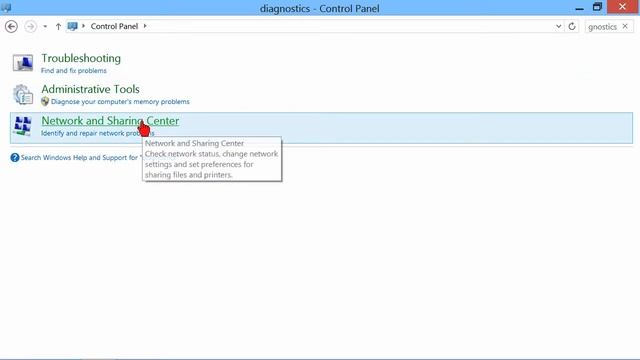Open Identify and repair network problems link
640x360 pixels.
[x=98, y=133]
